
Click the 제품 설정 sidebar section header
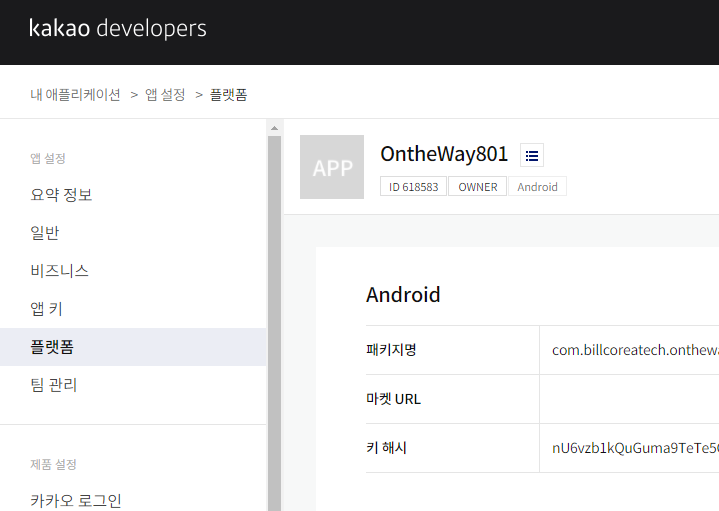pos(53,465)
